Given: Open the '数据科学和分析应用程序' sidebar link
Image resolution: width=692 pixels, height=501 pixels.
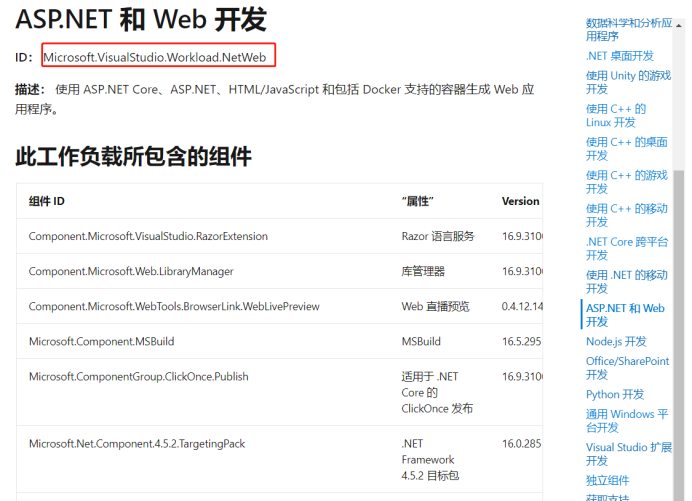Looking at the screenshot, I should pos(628,30).
